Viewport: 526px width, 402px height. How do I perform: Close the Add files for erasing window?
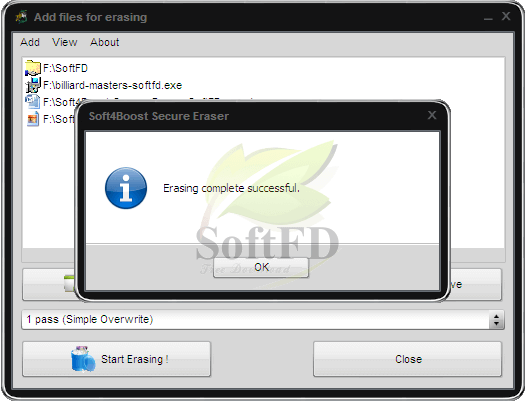tap(506, 16)
